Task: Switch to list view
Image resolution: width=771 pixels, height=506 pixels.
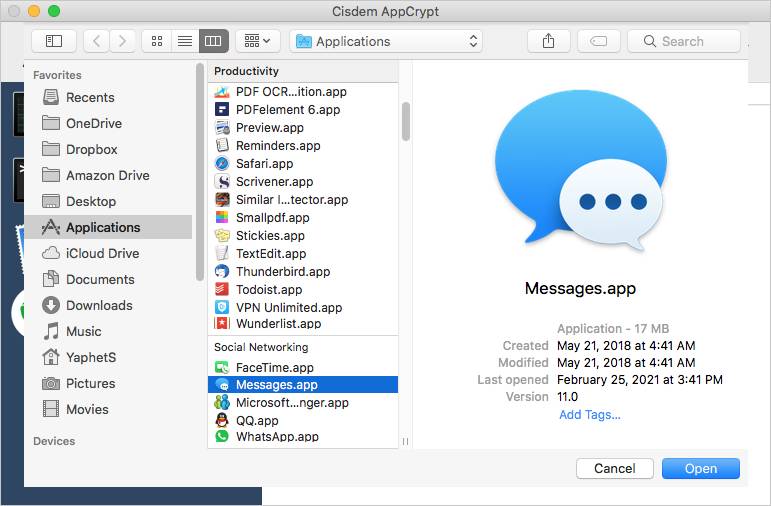Action: click(185, 41)
